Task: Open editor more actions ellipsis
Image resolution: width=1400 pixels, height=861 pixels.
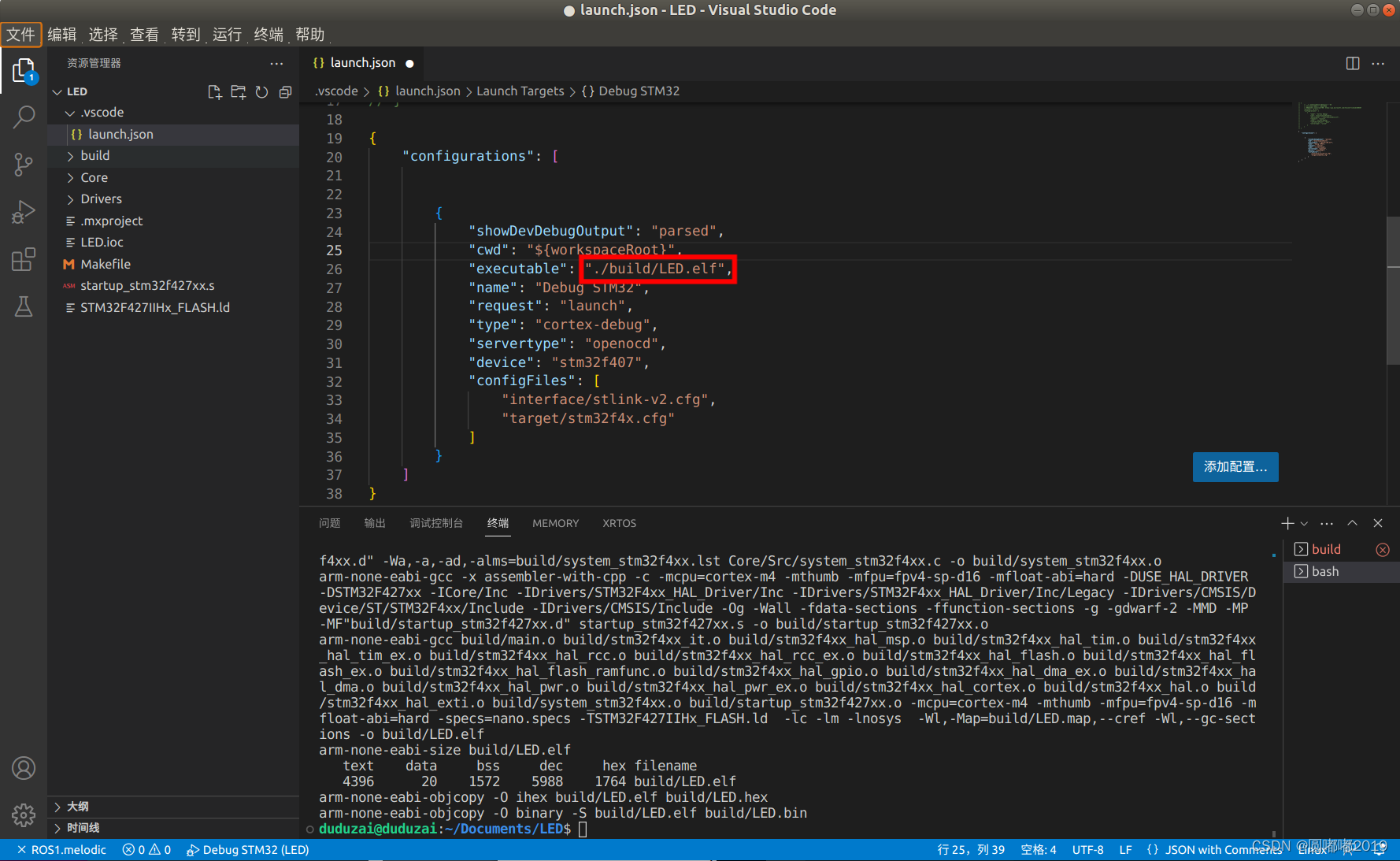Action: [x=1378, y=63]
